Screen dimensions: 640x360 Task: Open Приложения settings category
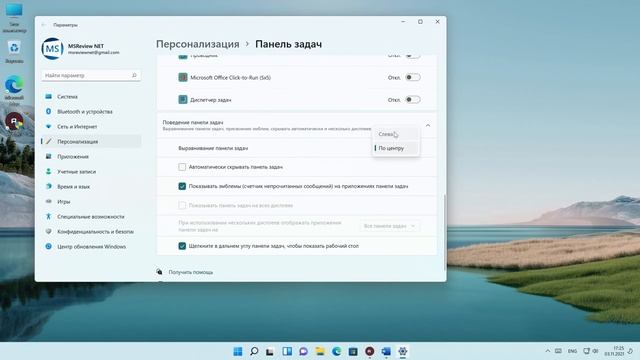91,156
